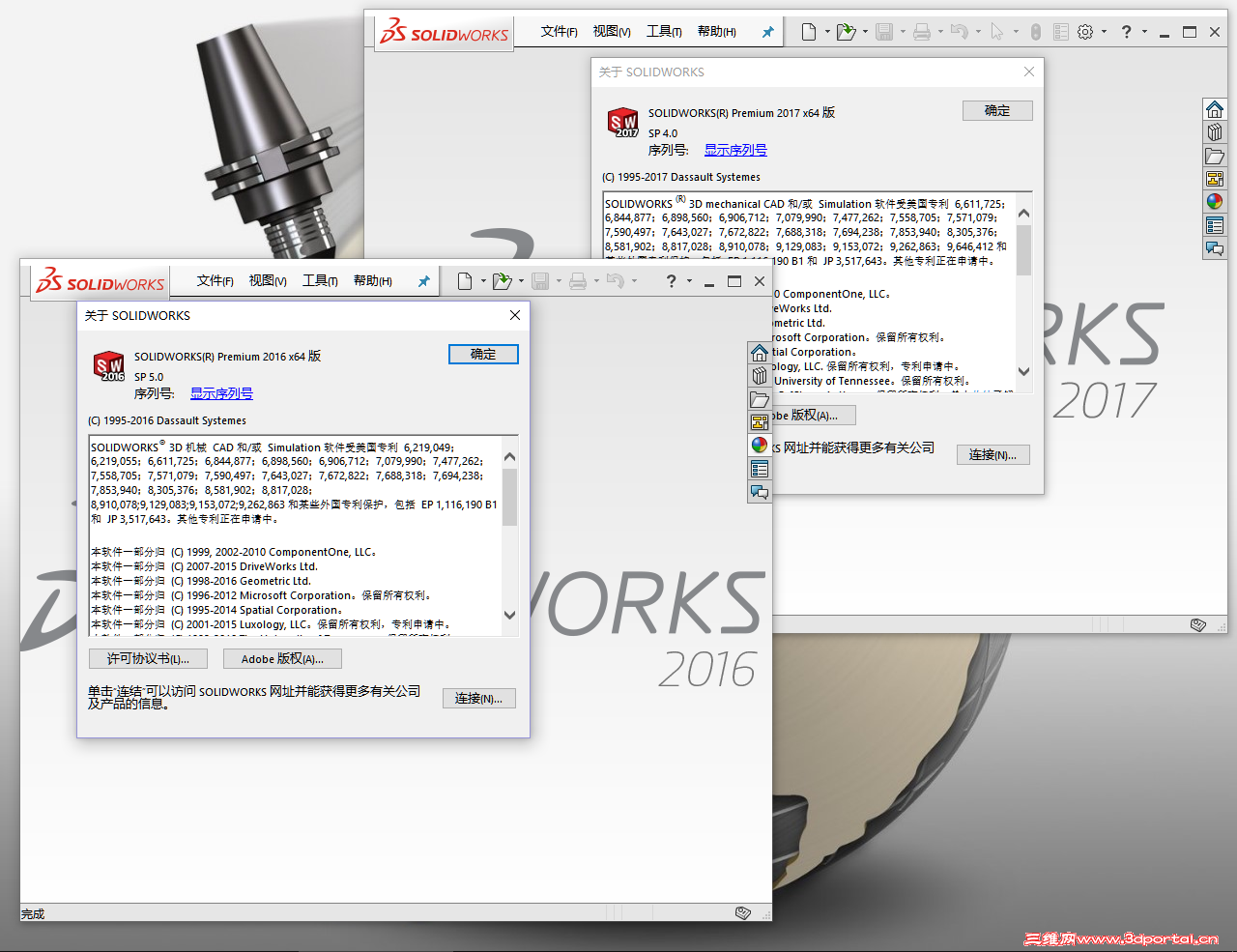Expand Undo dropdown arrow in 2016 window

pyautogui.click(x=634, y=281)
